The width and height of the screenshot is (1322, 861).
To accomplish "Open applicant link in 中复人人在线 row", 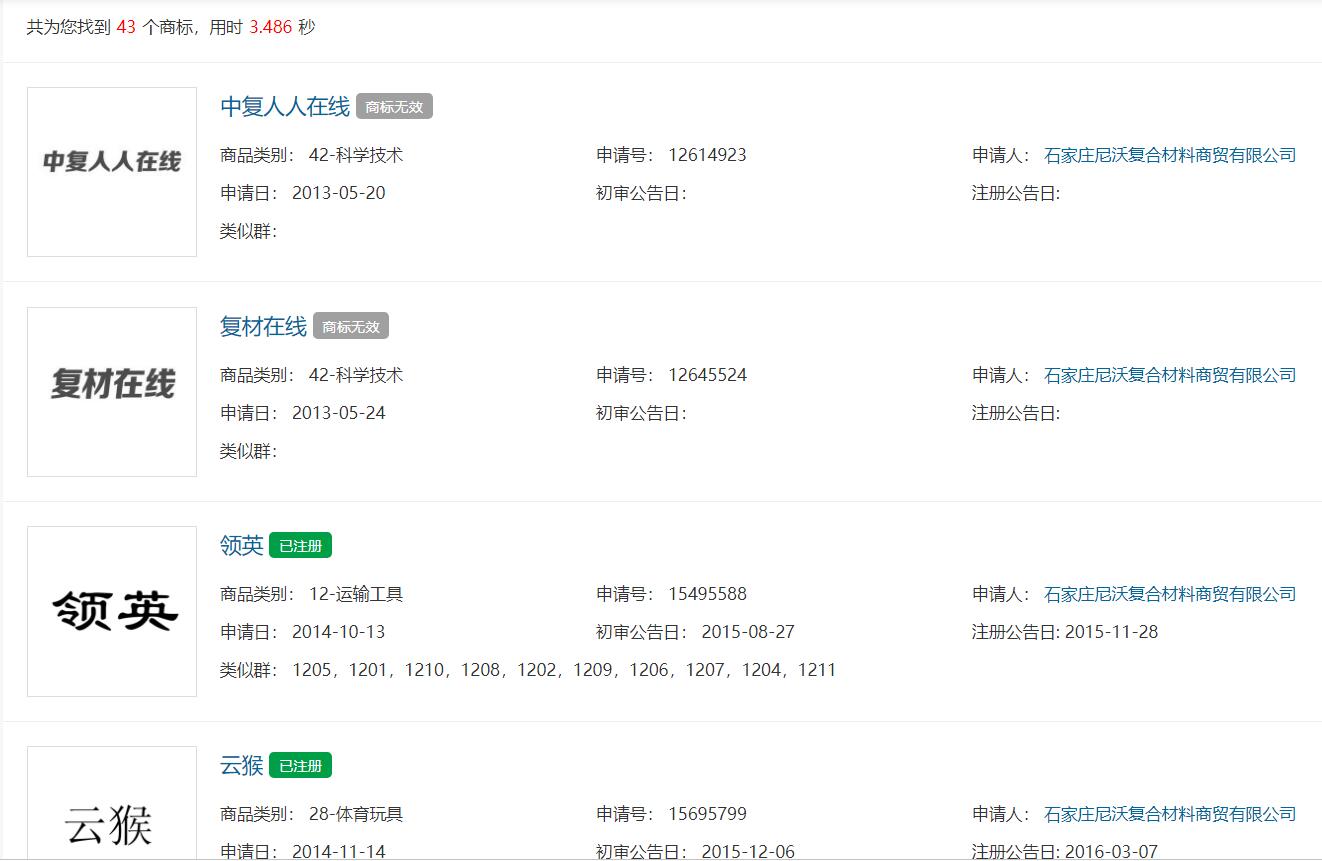I will 1170,155.
